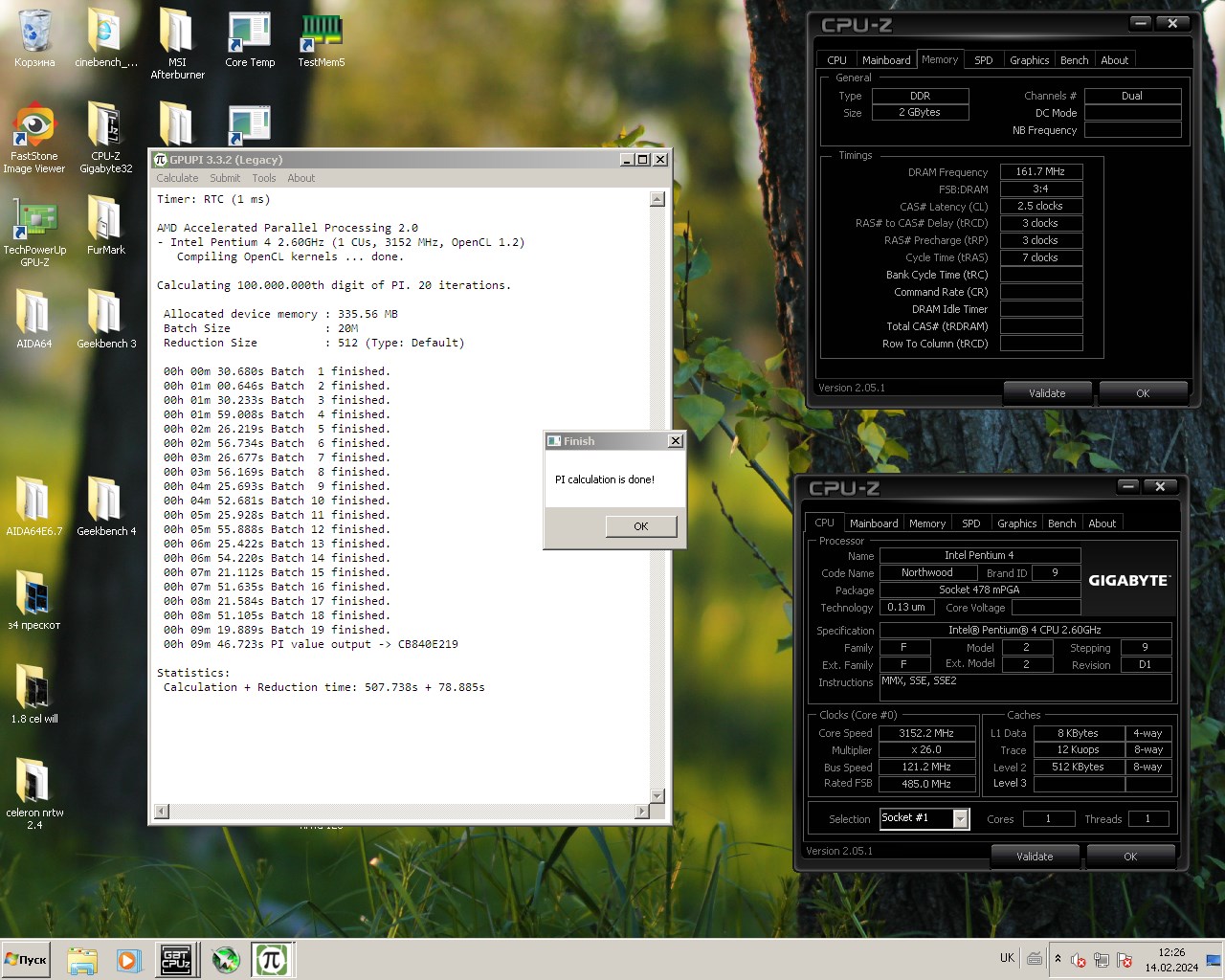Screen dimensions: 1225x980
Task: Open the Geekbench 4 folder
Action: (x=105, y=507)
